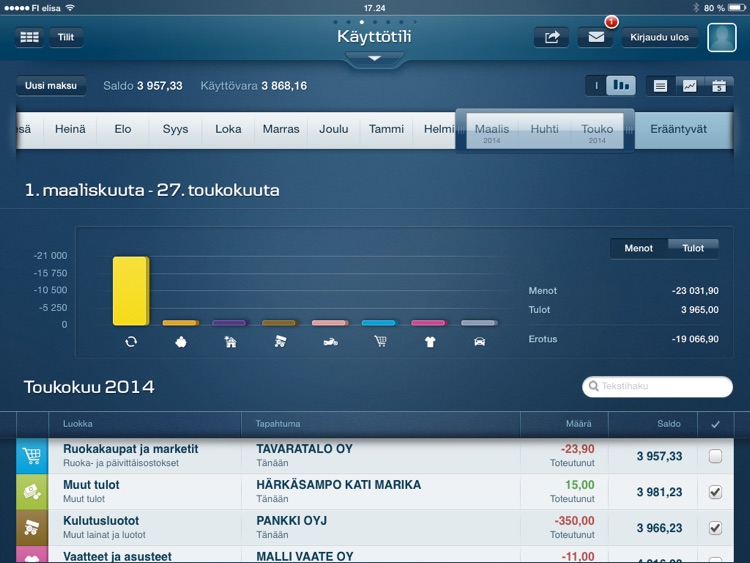Tap the share arrow icon
The height and width of the screenshot is (563, 750).
(x=551, y=37)
